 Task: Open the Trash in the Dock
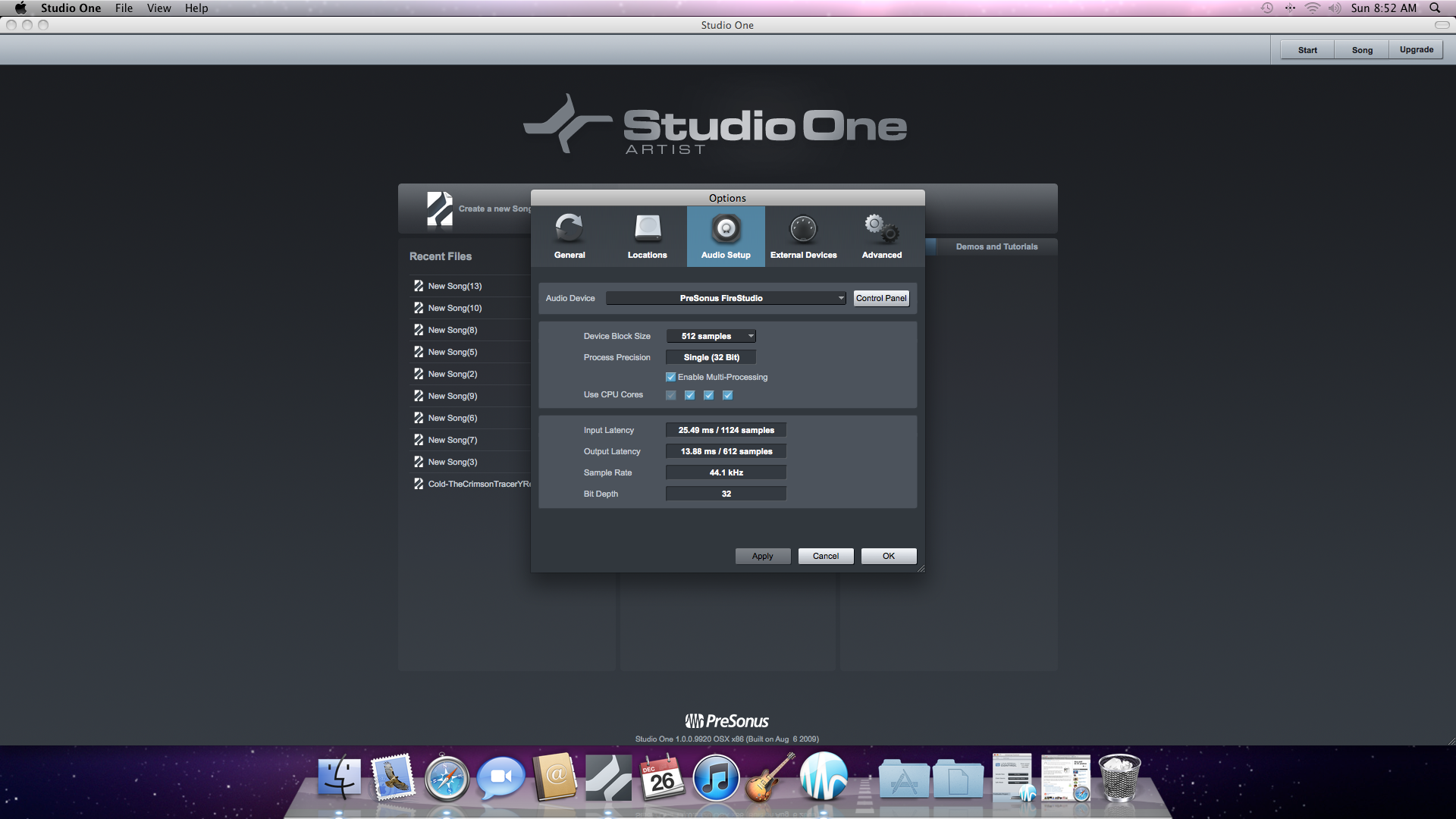click(1119, 777)
